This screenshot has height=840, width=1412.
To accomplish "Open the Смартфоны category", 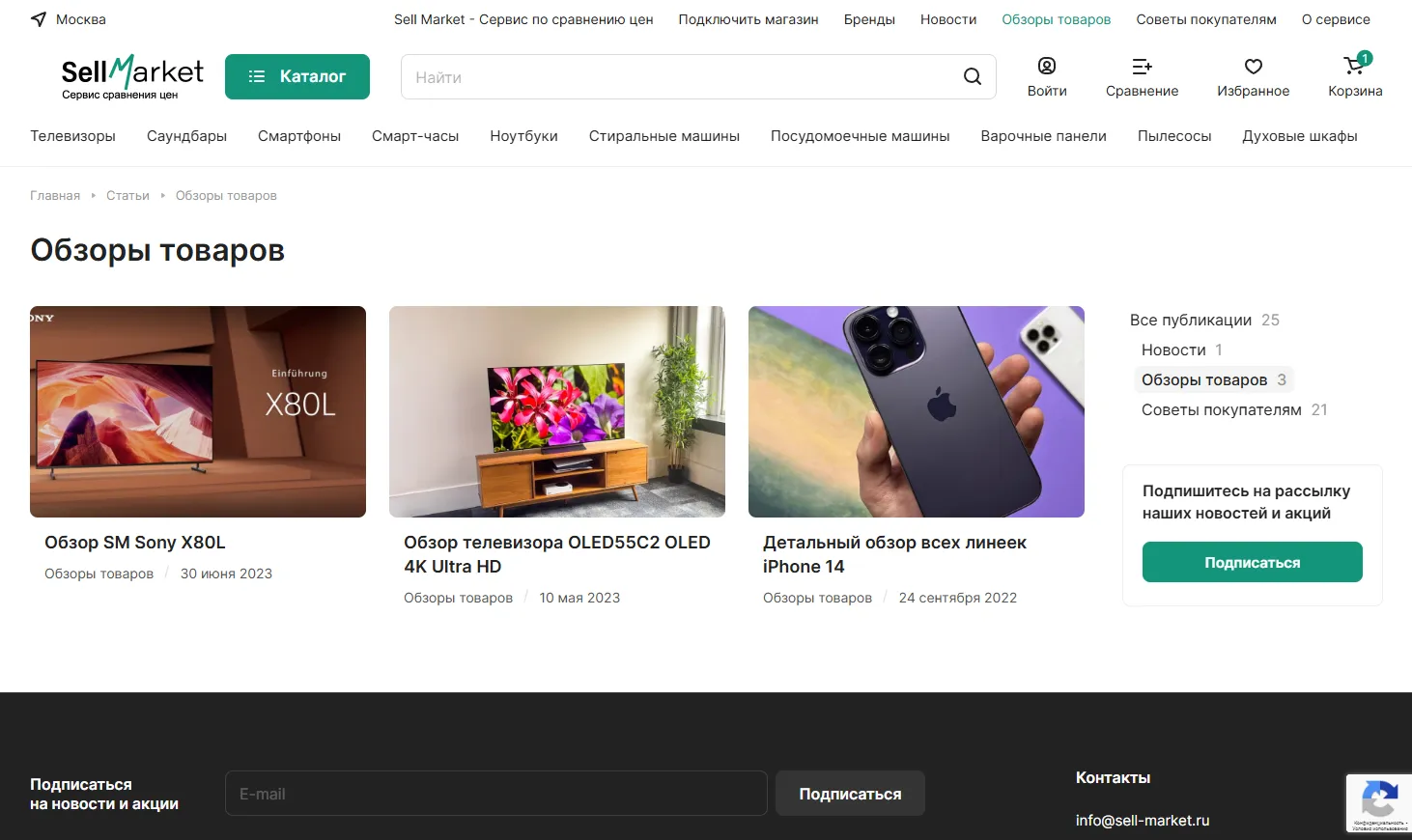I will [x=299, y=136].
